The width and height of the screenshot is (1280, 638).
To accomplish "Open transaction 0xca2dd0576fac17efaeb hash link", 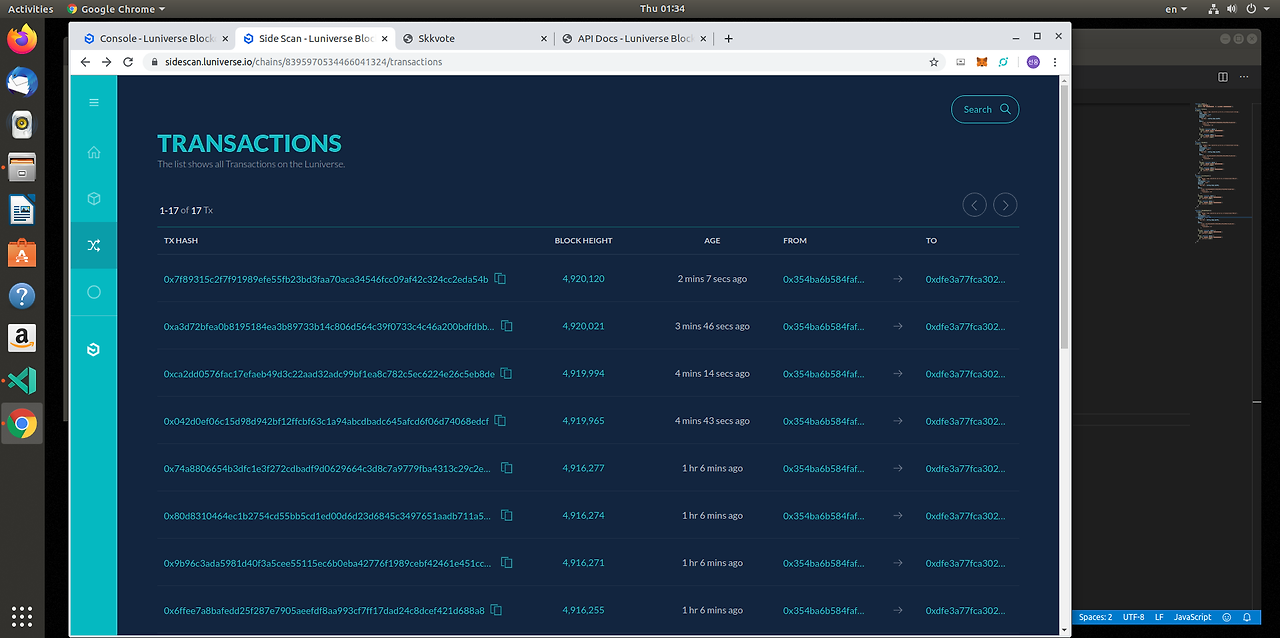I will click(x=329, y=374).
